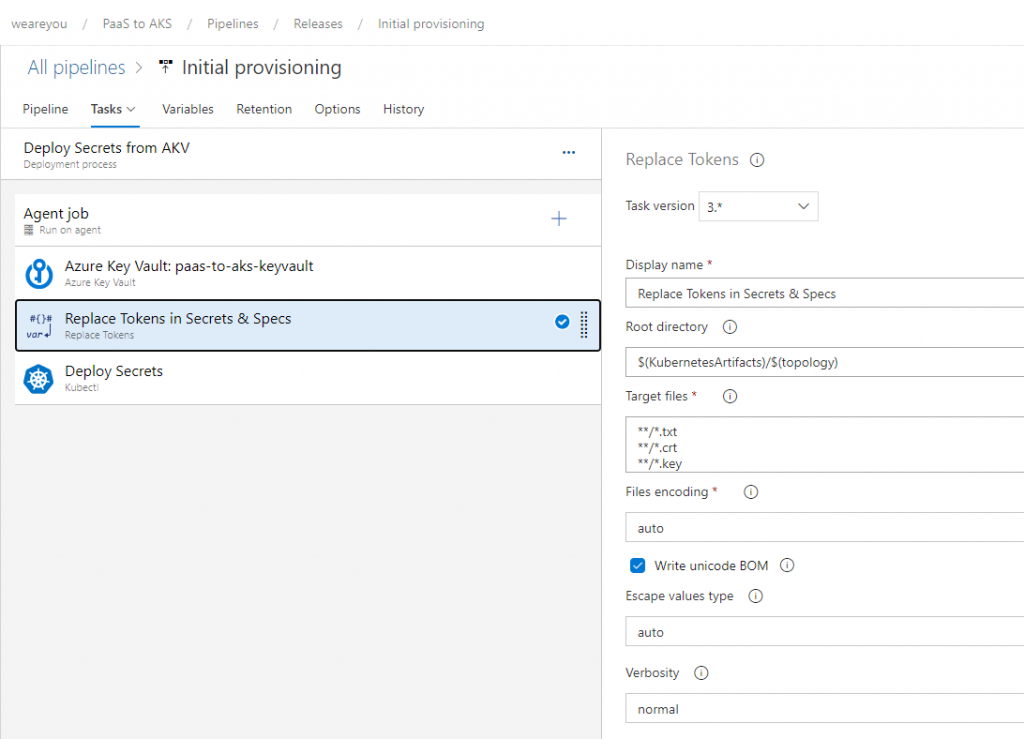Image resolution: width=1024 pixels, height=739 pixels.
Task: Click the Run on agent icon
Action: [x=29, y=230]
